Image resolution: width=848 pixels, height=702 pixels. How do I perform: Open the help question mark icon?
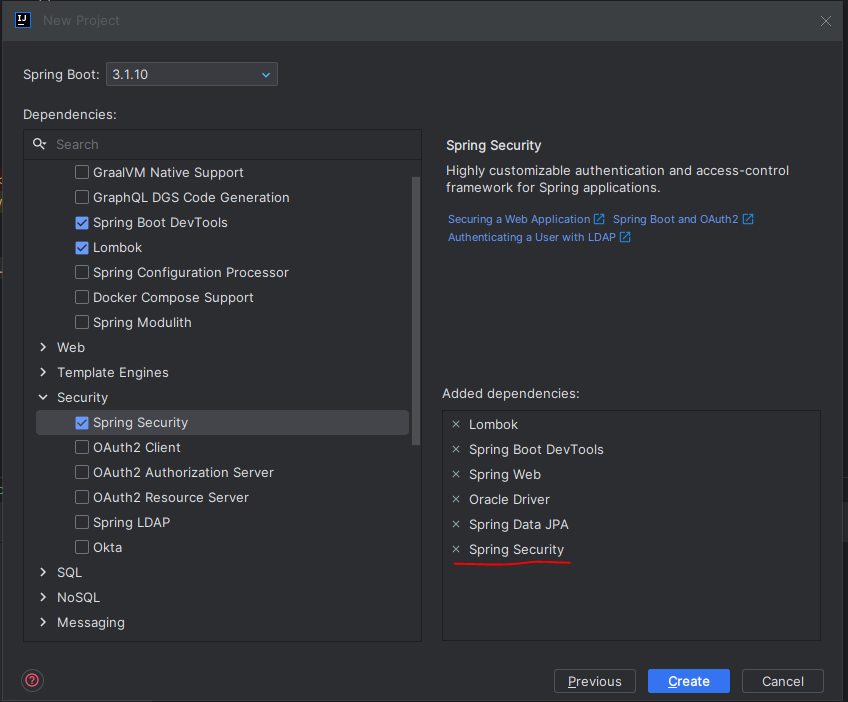coord(32,680)
